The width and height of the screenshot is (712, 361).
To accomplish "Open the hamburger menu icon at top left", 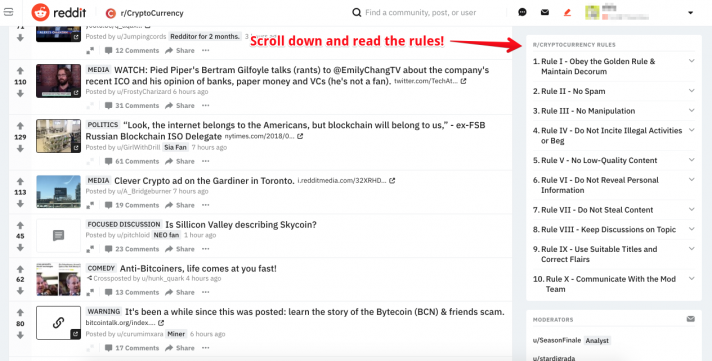I will coord(9,12).
